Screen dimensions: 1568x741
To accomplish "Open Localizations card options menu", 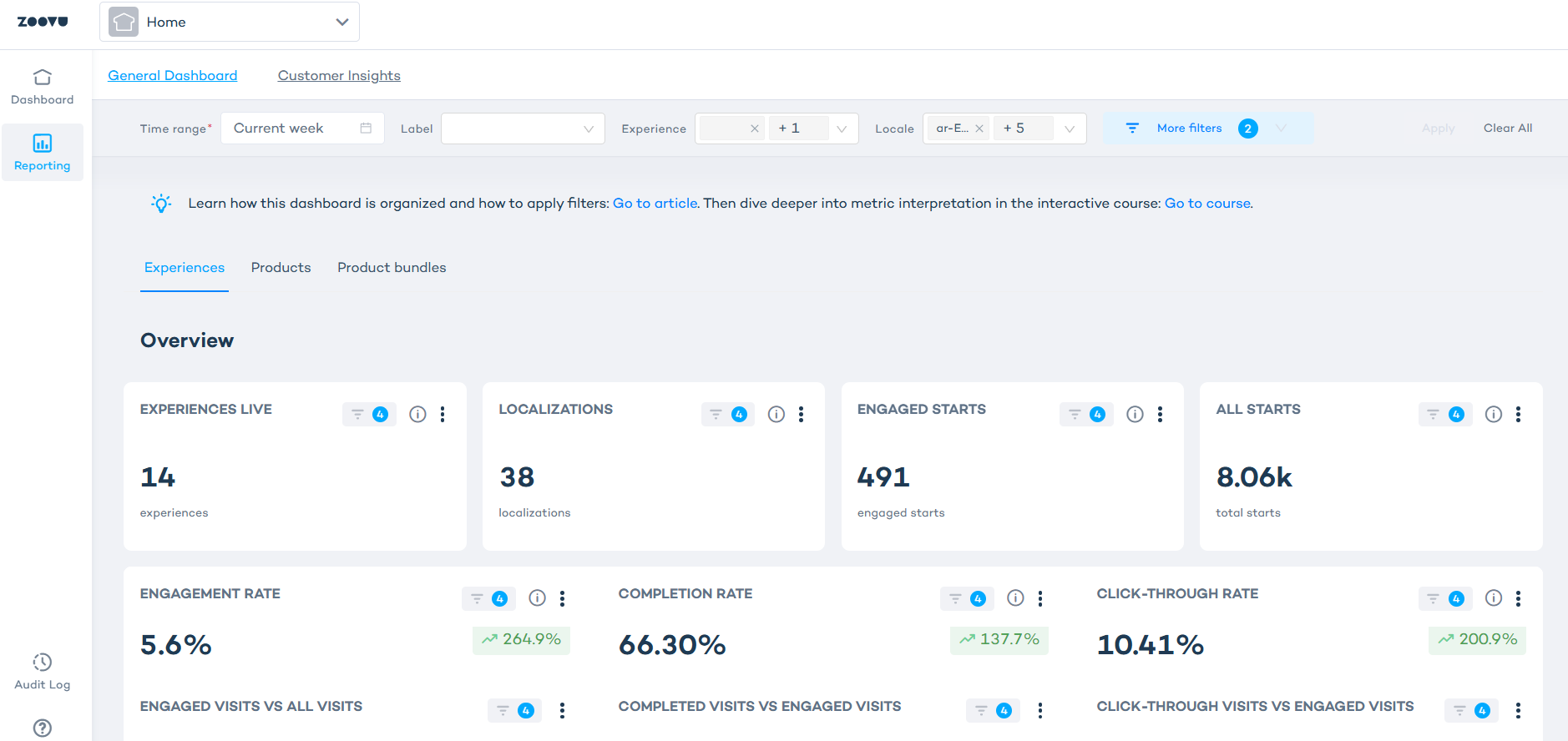I will tap(801, 414).
